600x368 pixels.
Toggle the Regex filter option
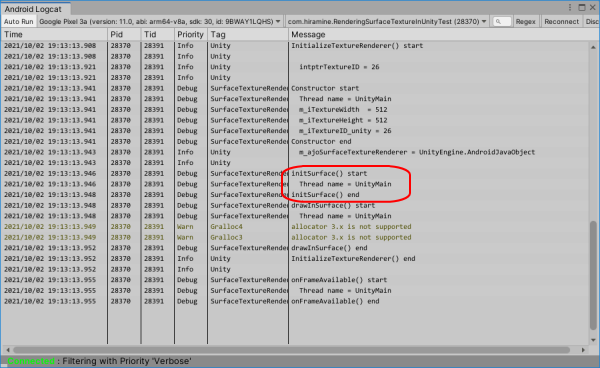(525, 21)
